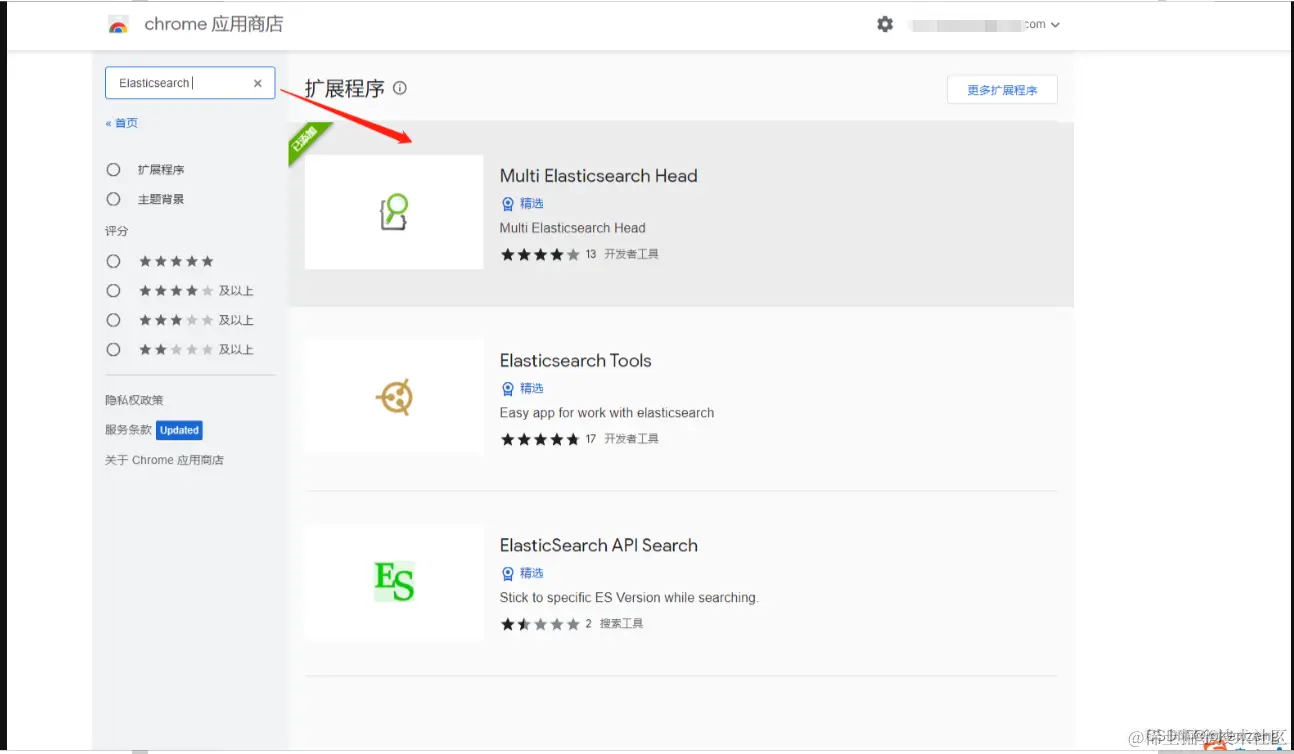Click featured badge icon under ElasticSearch API Search
This screenshot has width=1294, height=754.
508,574
